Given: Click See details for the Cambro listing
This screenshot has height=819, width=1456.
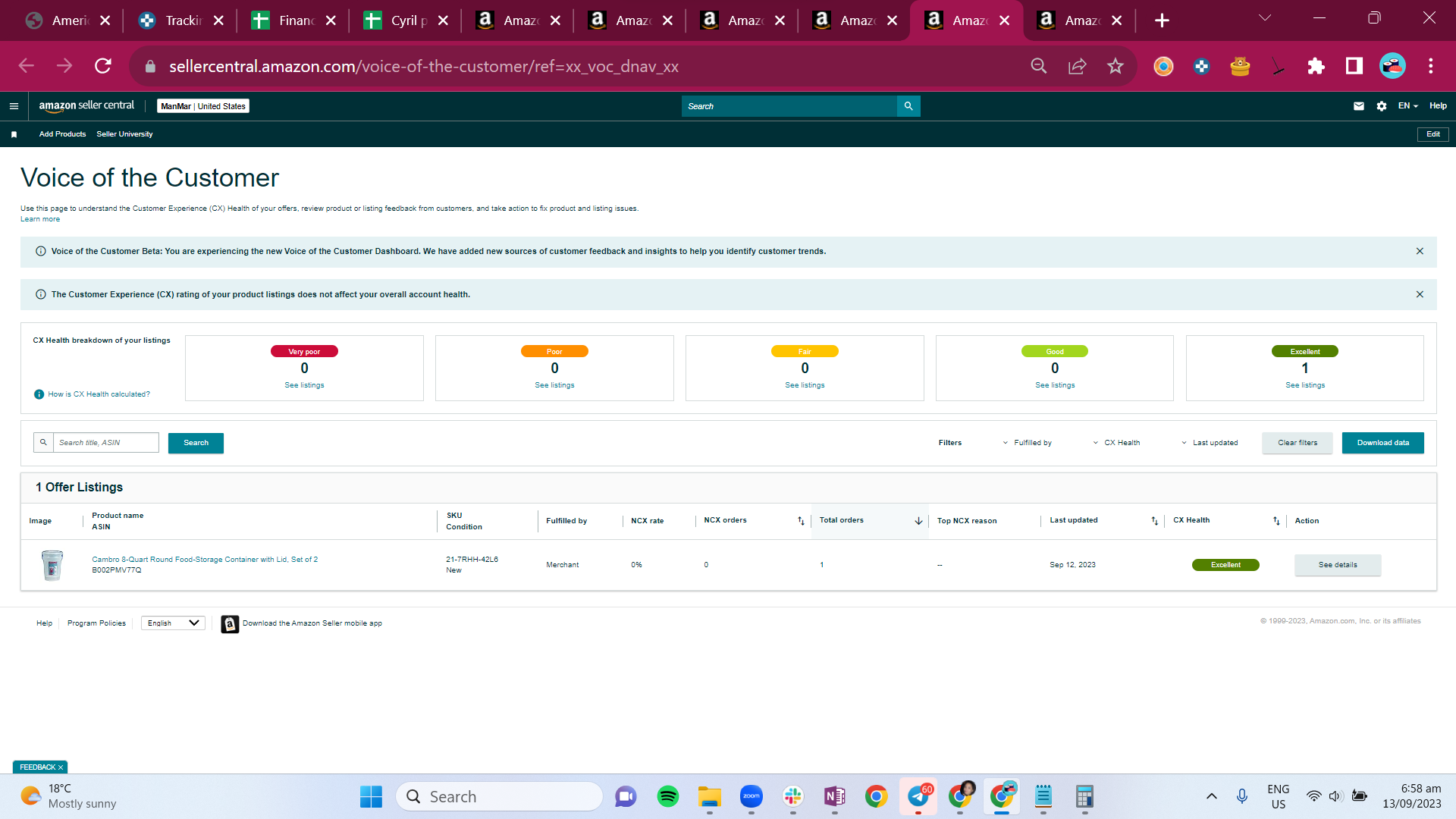Looking at the screenshot, I should coord(1338,565).
